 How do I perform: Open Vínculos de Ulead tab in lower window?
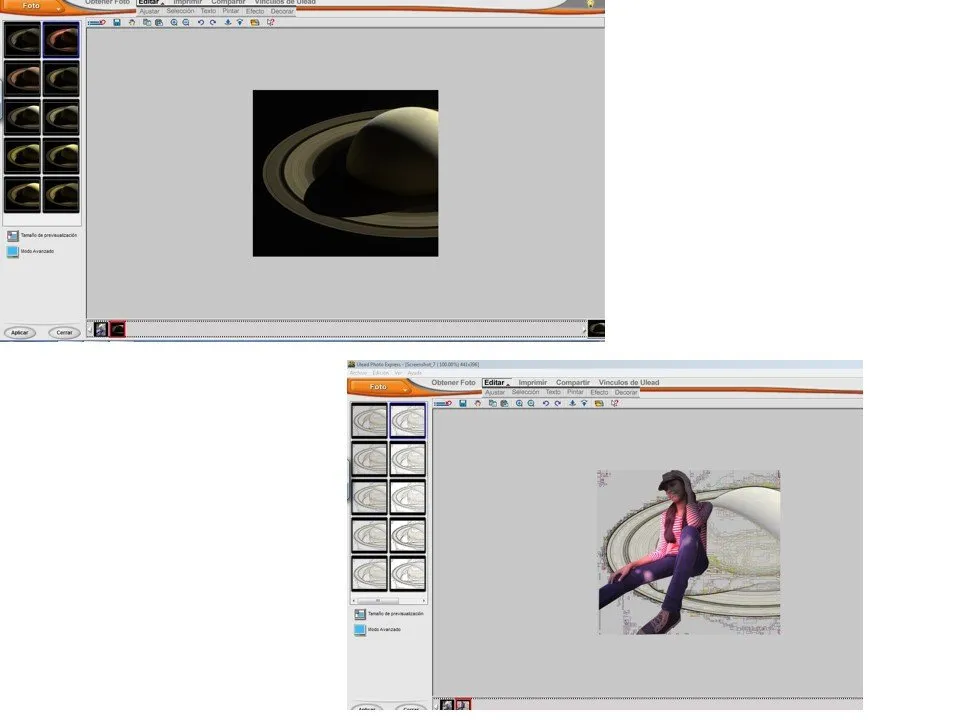click(x=629, y=383)
